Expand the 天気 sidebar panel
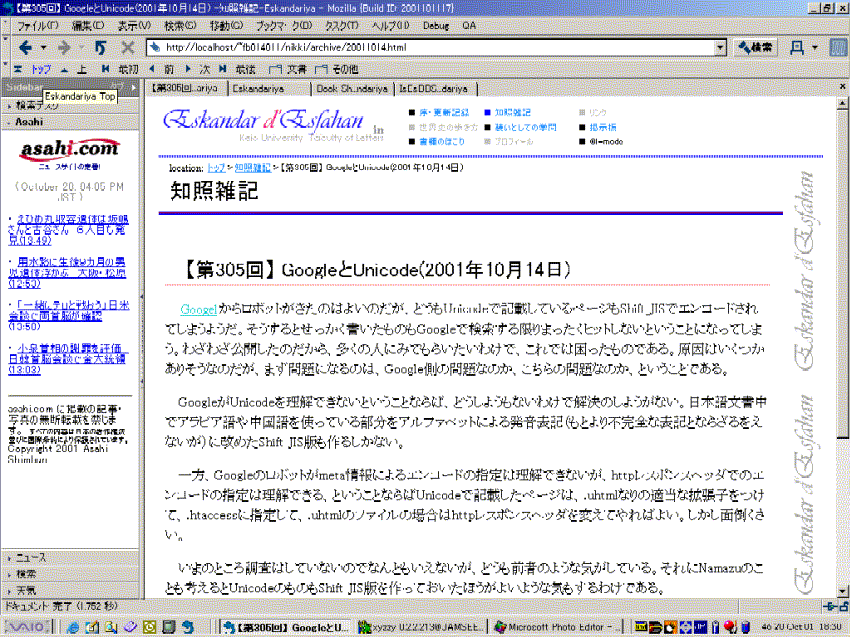This screenshot has width=850, height=637. (69, 590)
